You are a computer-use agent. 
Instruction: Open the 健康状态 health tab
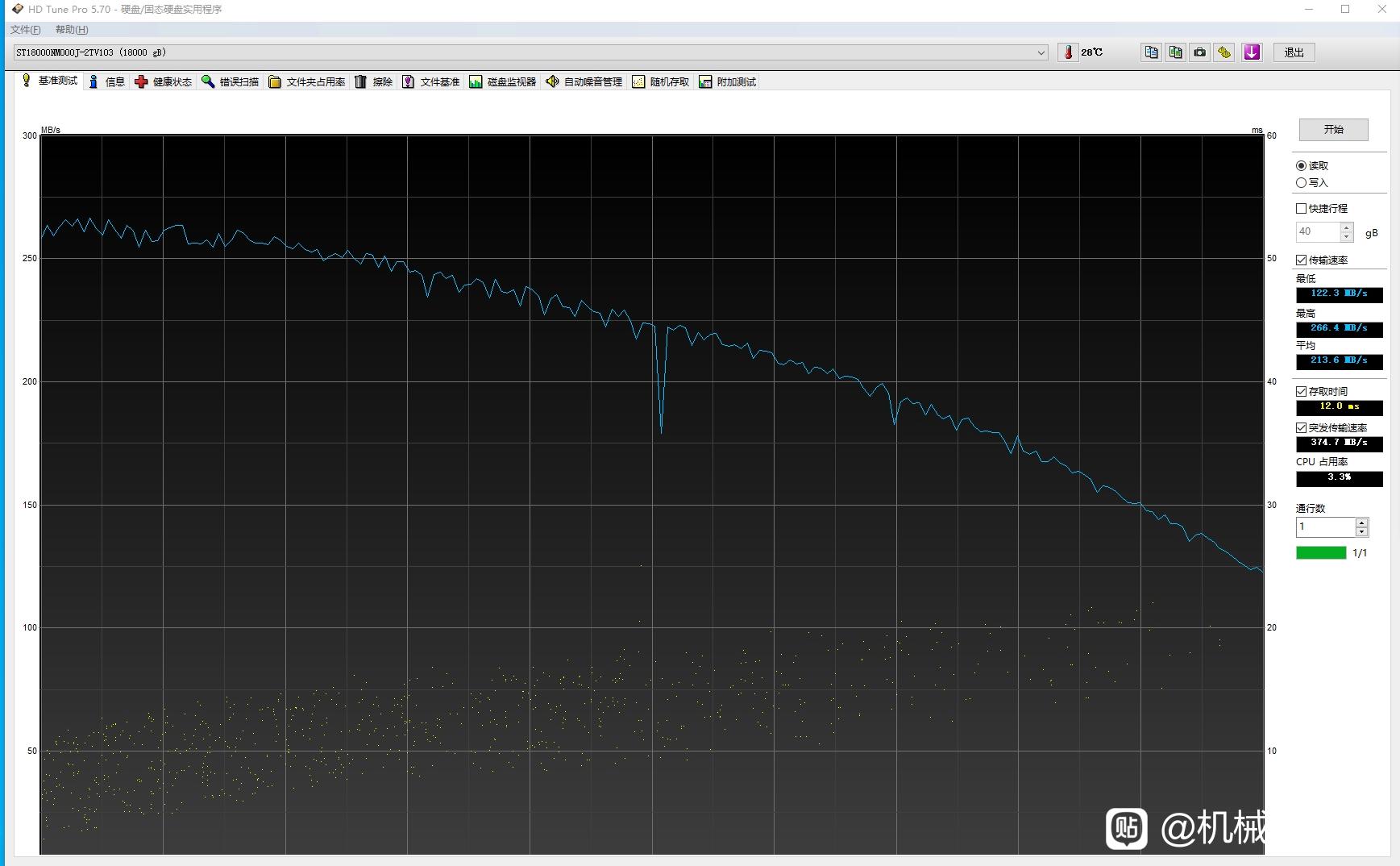163,81
